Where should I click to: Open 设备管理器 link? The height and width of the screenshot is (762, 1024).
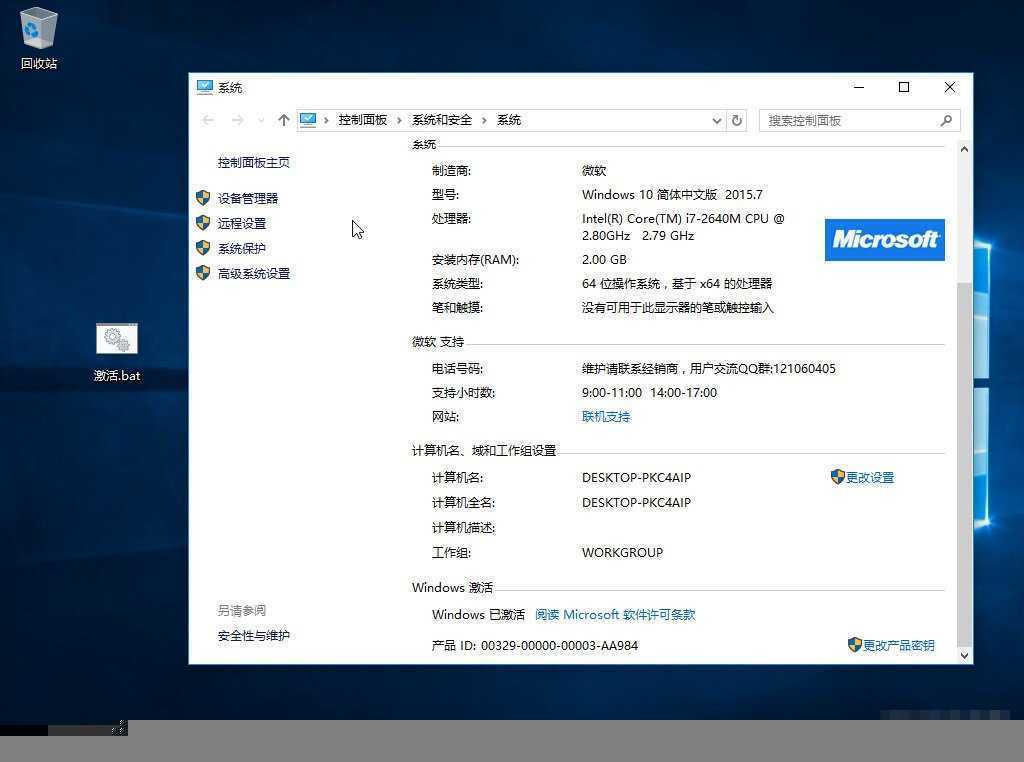pos(248,198)
